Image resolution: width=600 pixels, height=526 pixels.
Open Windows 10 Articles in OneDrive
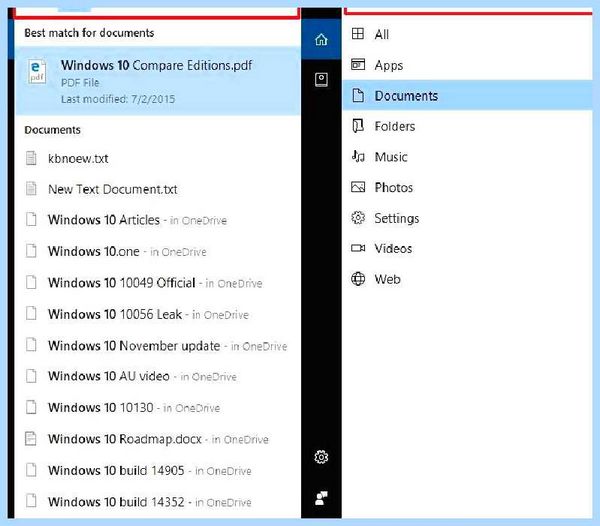point(158,220)
